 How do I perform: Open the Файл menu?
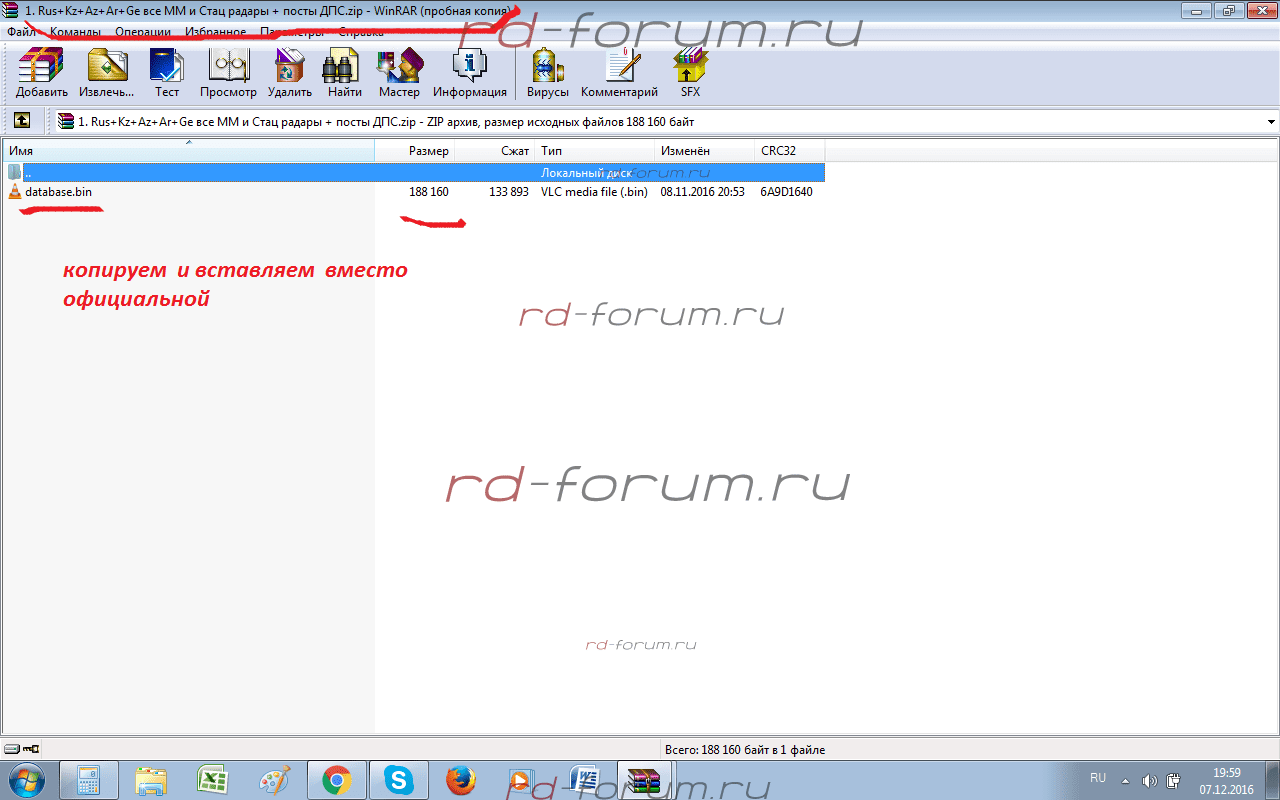click(x=21, y=32)
